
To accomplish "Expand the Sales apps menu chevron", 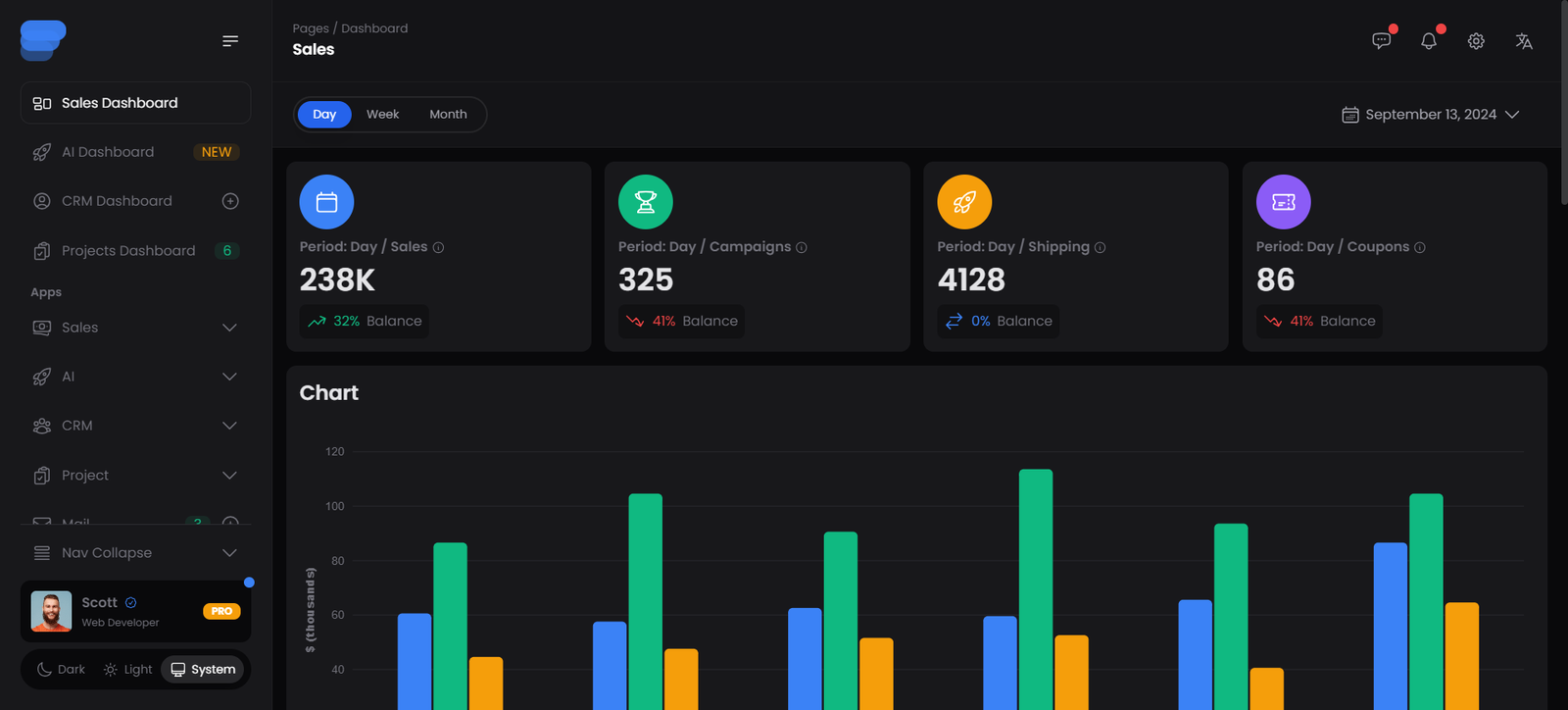I will (229, 328).
